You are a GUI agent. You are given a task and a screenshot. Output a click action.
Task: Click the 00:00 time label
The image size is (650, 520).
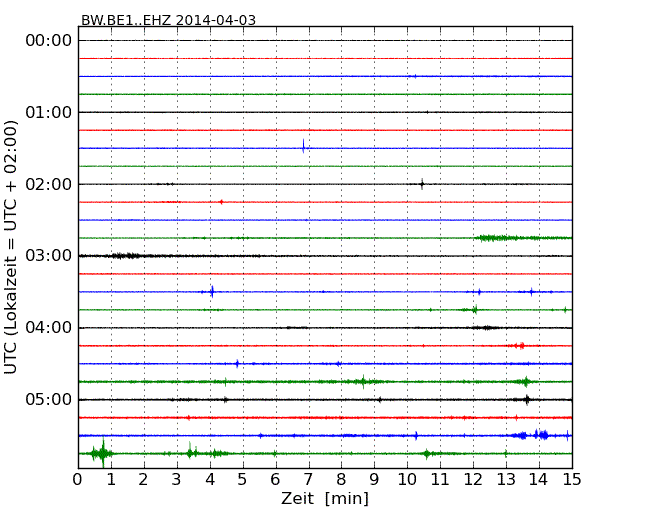tap(49, 41)
